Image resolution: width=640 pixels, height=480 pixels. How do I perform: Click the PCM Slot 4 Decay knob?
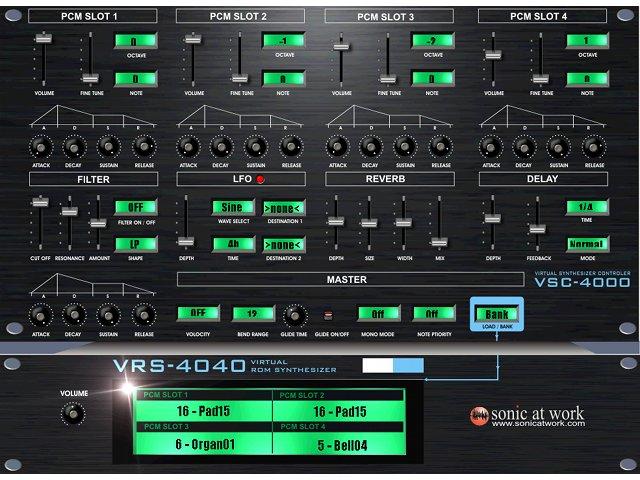(x=524, y=147)
